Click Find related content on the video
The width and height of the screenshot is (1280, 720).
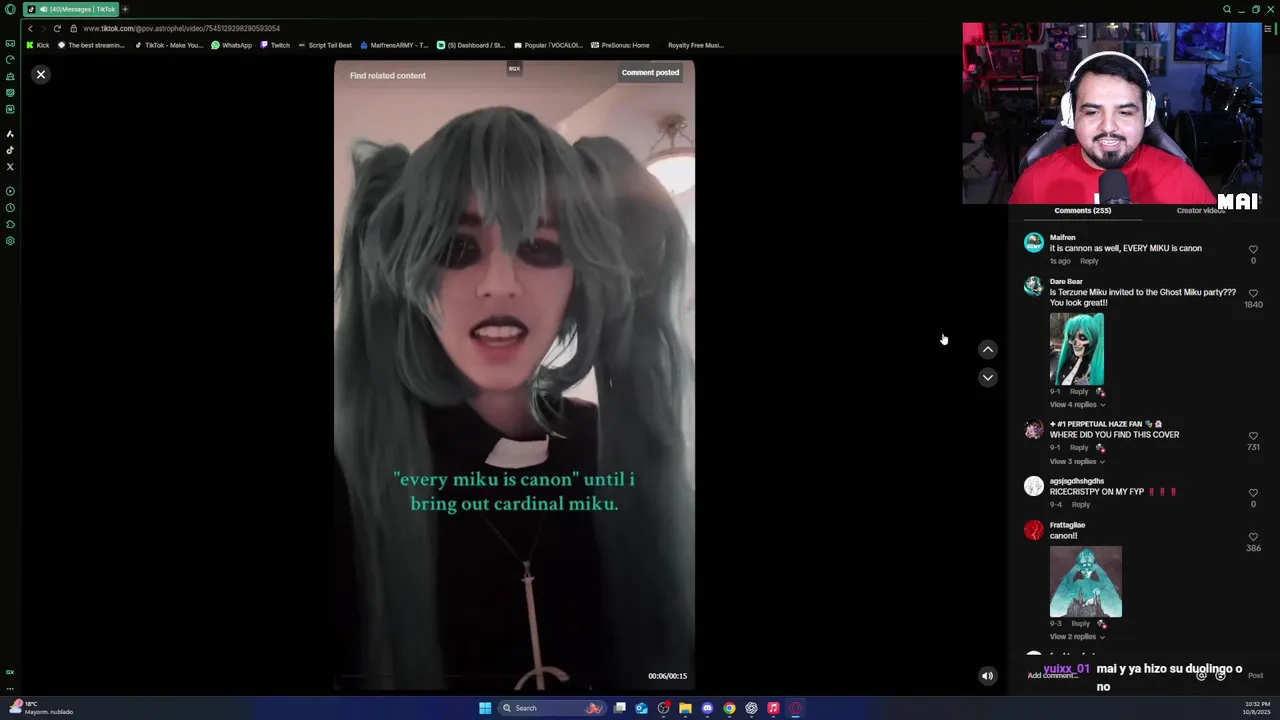[x=387, y=75]
